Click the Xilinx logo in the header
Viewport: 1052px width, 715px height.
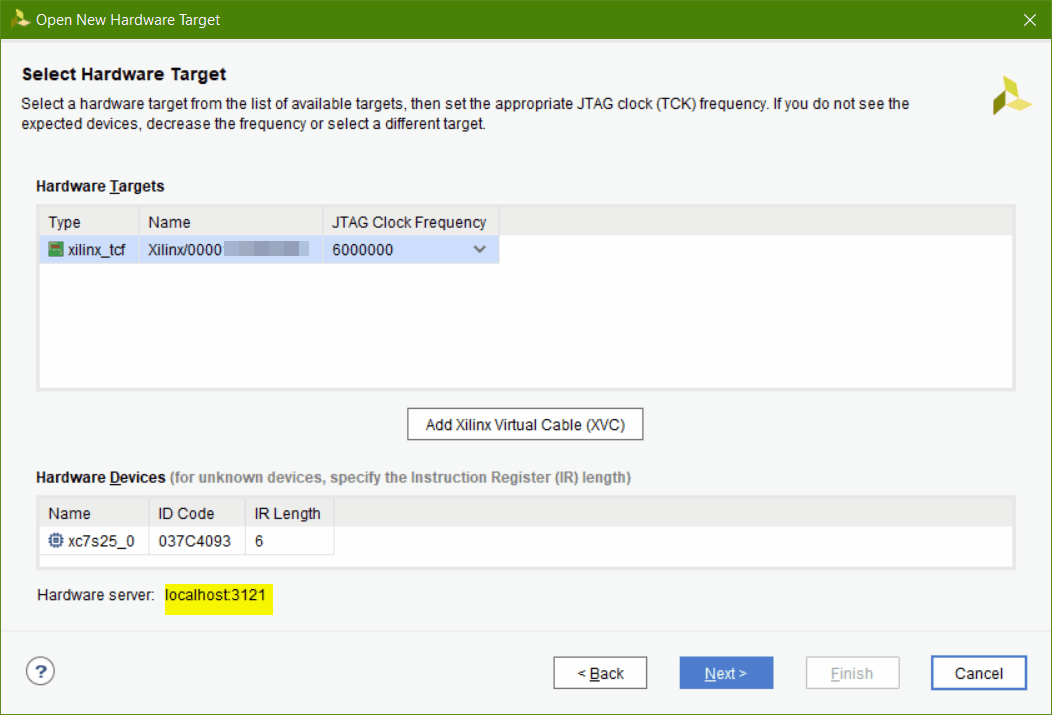1011,95
